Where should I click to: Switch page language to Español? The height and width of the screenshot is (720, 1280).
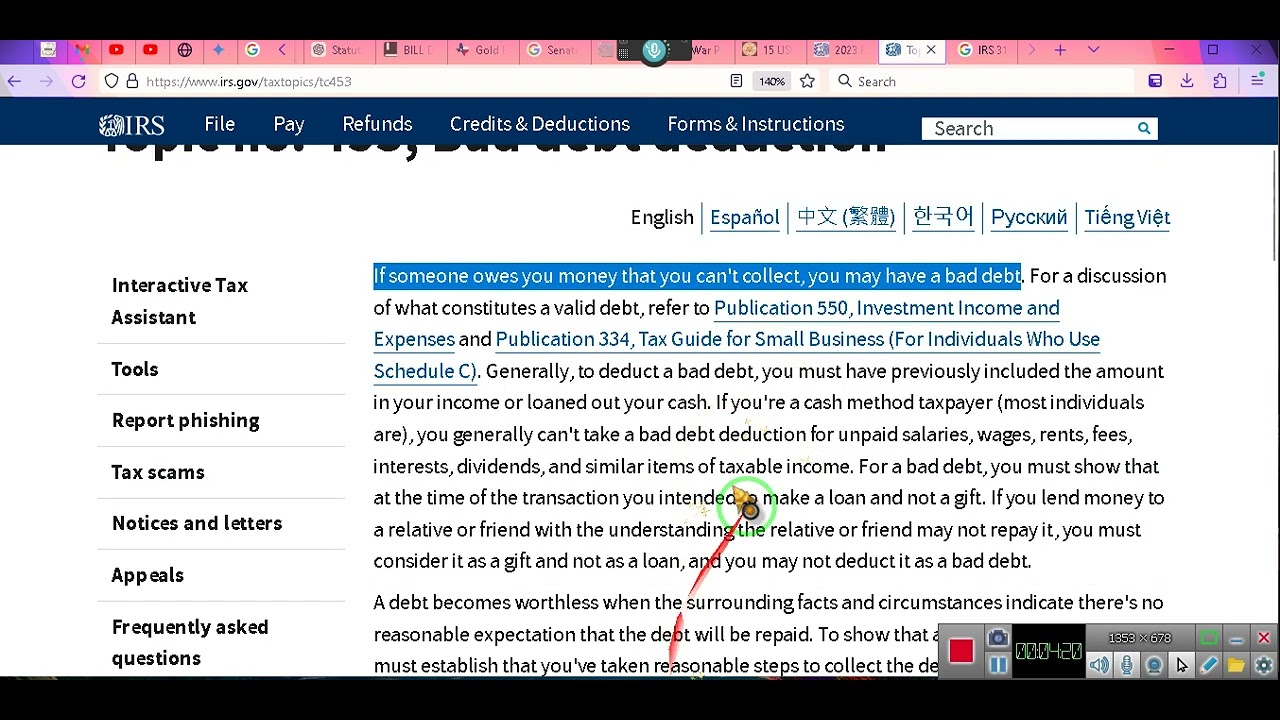point(745,217)
